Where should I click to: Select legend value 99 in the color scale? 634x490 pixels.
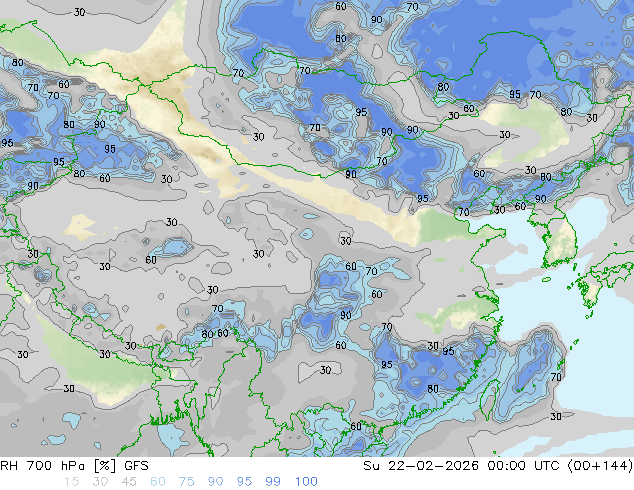[273, 482]
